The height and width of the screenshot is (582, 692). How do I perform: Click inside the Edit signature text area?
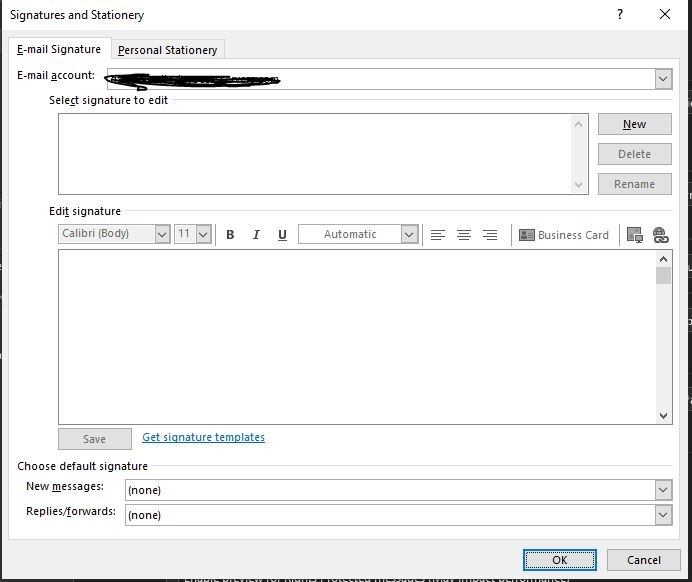point(357,337)
